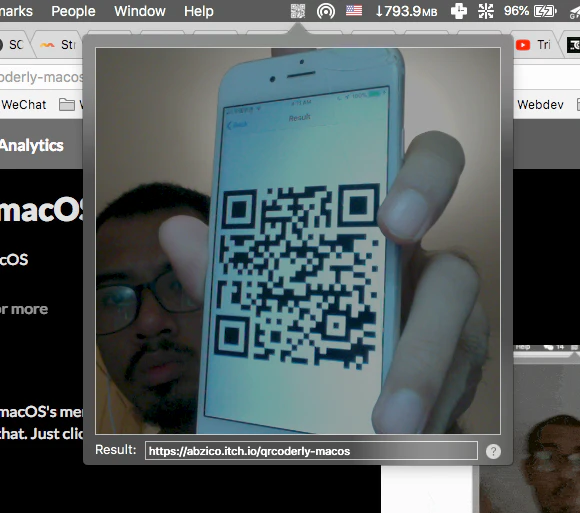Switch to the Str browser tab
Screen dimensions: 580x513
[59, 45]
